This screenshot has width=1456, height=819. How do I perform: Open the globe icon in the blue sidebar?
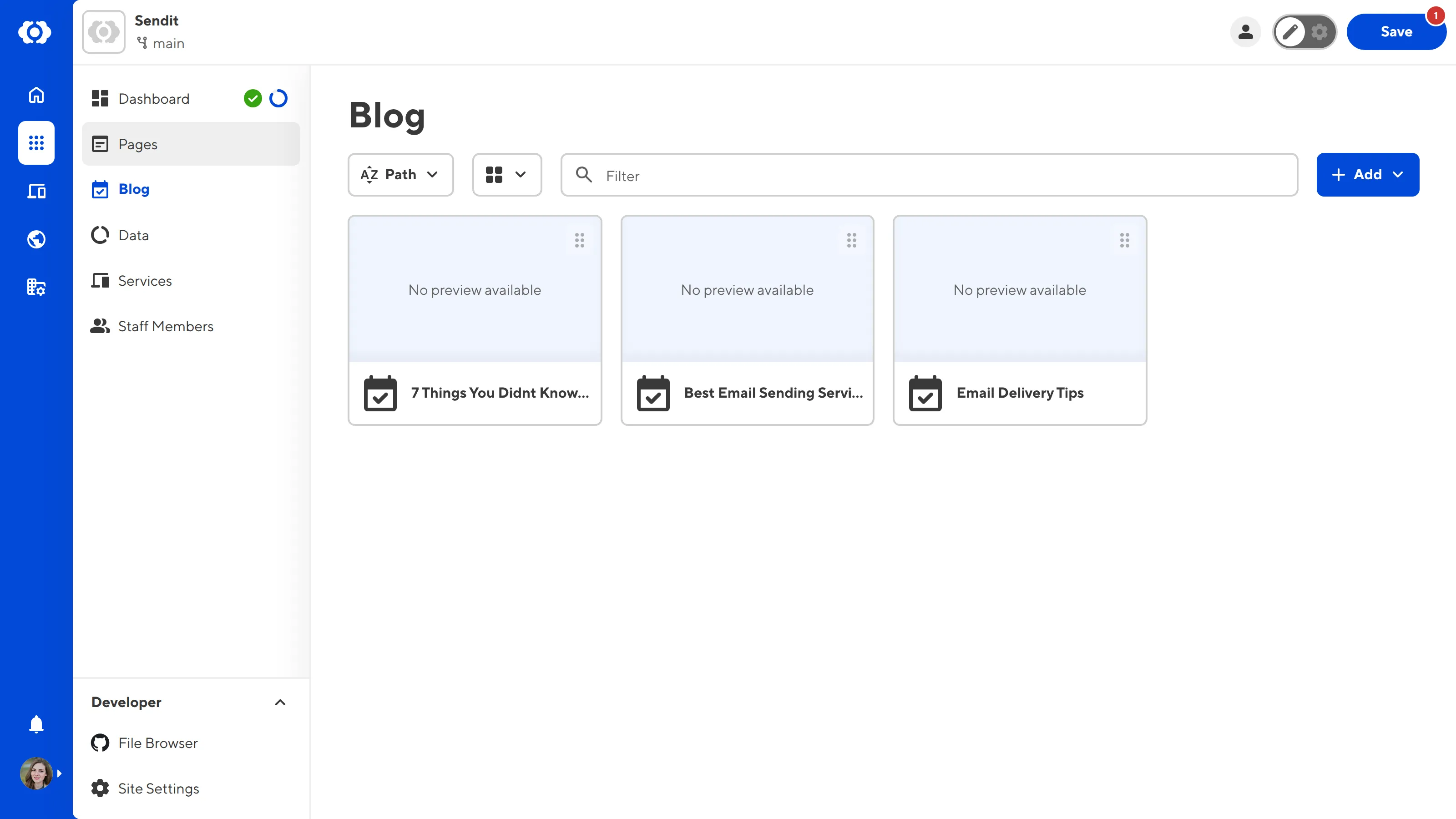pyautogui.click(x=35, y=239)
